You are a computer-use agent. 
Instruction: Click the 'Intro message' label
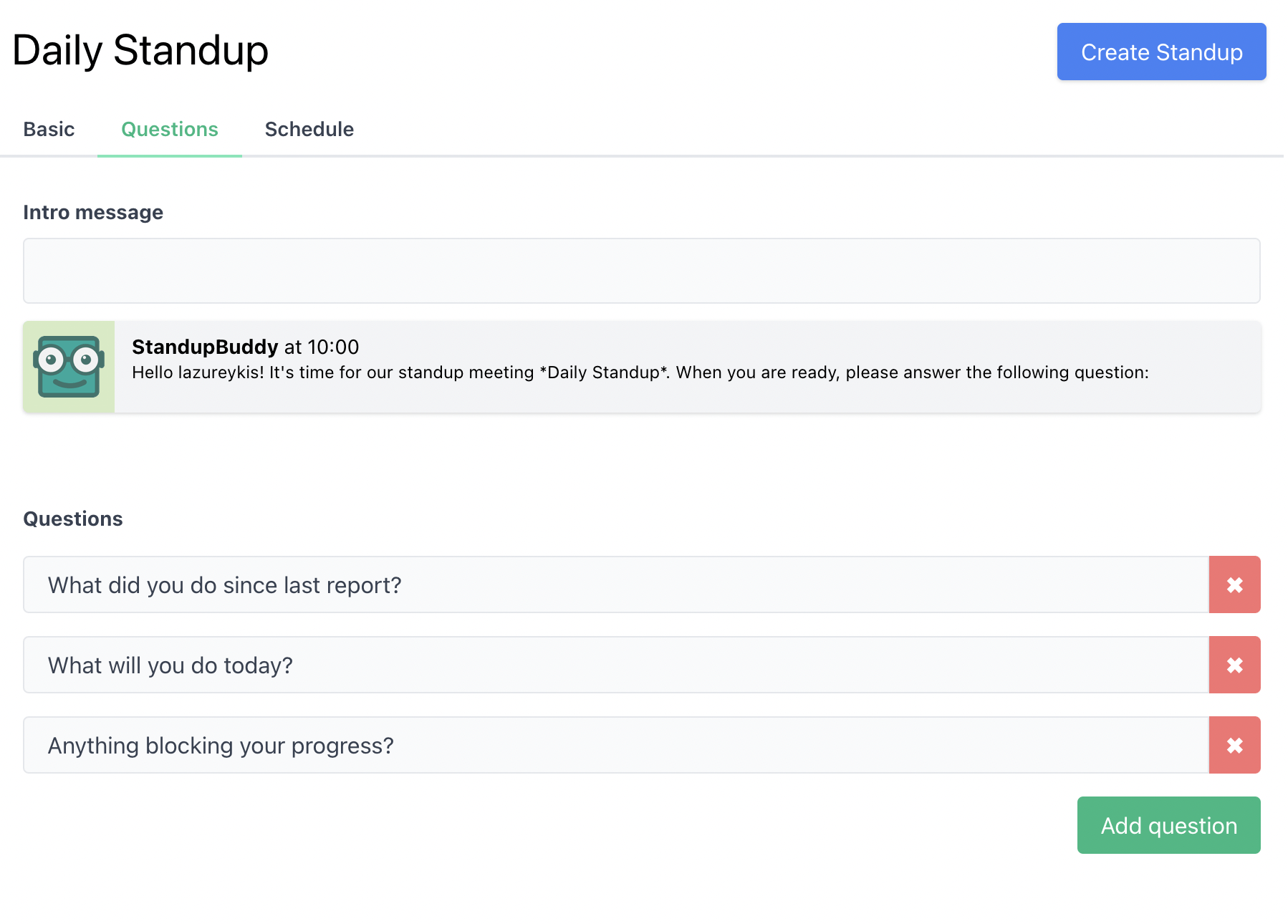click(93, 212)
